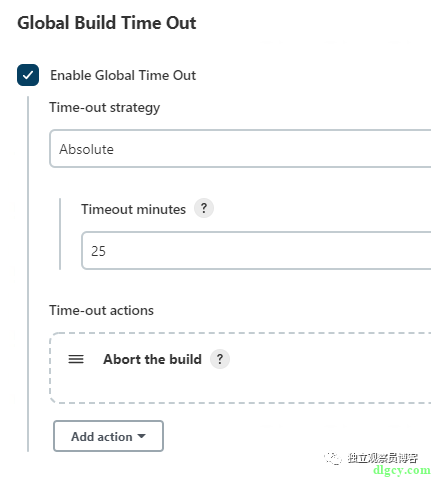Click the Add action button
This screenshot has width=431, height=477.
(108, 436)
